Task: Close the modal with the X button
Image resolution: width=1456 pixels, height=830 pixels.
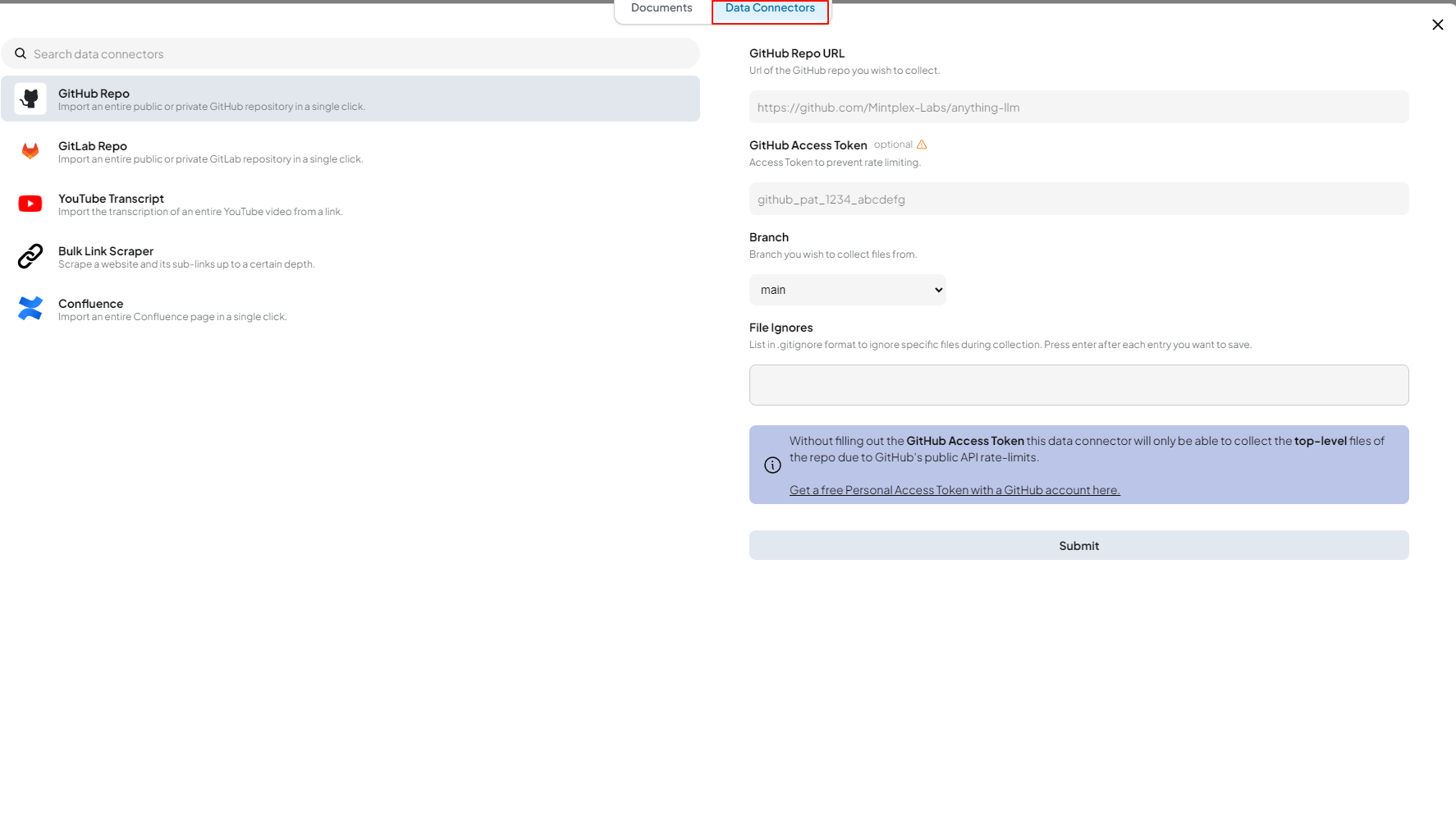Action: [1437, 25]
